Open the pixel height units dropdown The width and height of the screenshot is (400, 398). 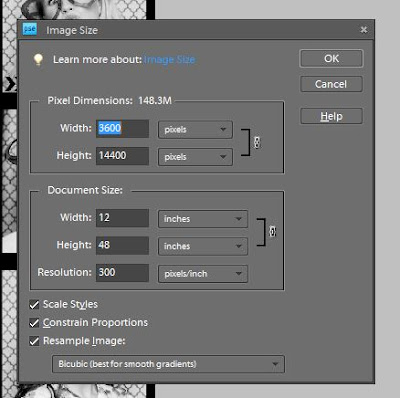pos(195,157)
